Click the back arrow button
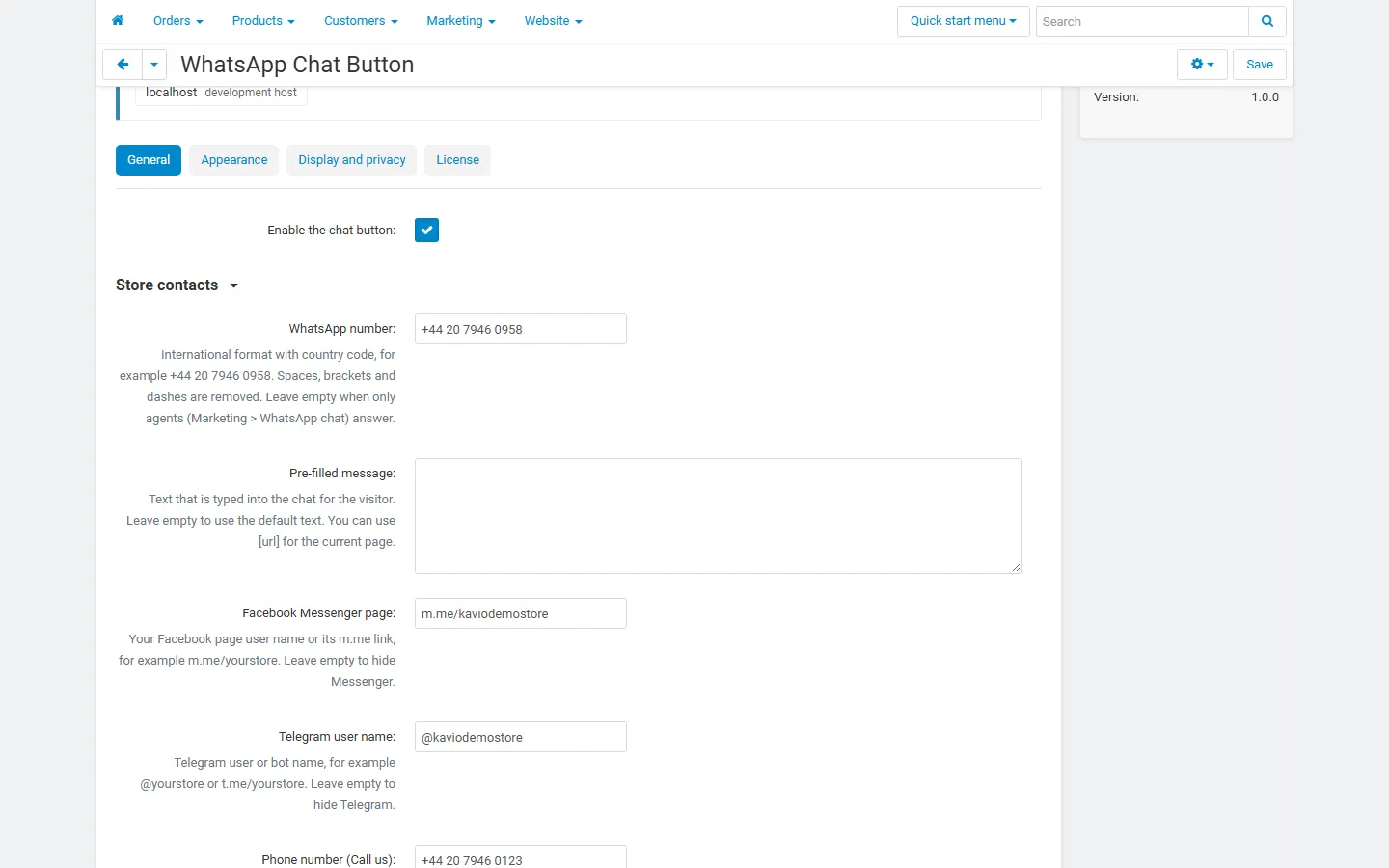This screenshot has height=868, width=1389. pos(123,65)
